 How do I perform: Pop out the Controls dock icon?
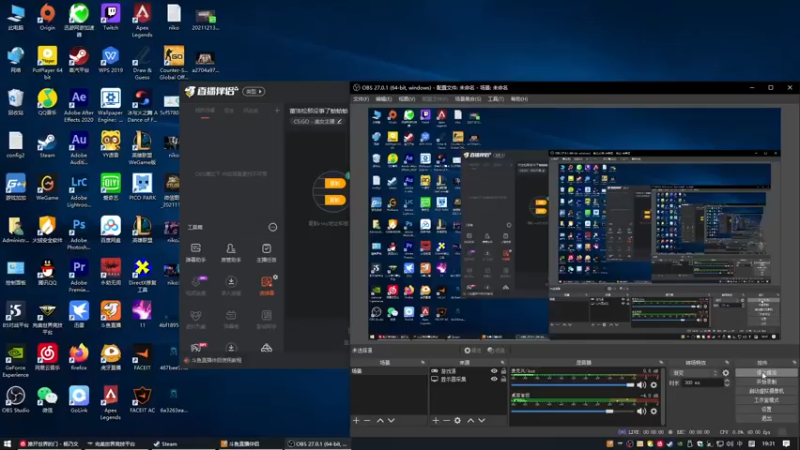click(794, 362)
